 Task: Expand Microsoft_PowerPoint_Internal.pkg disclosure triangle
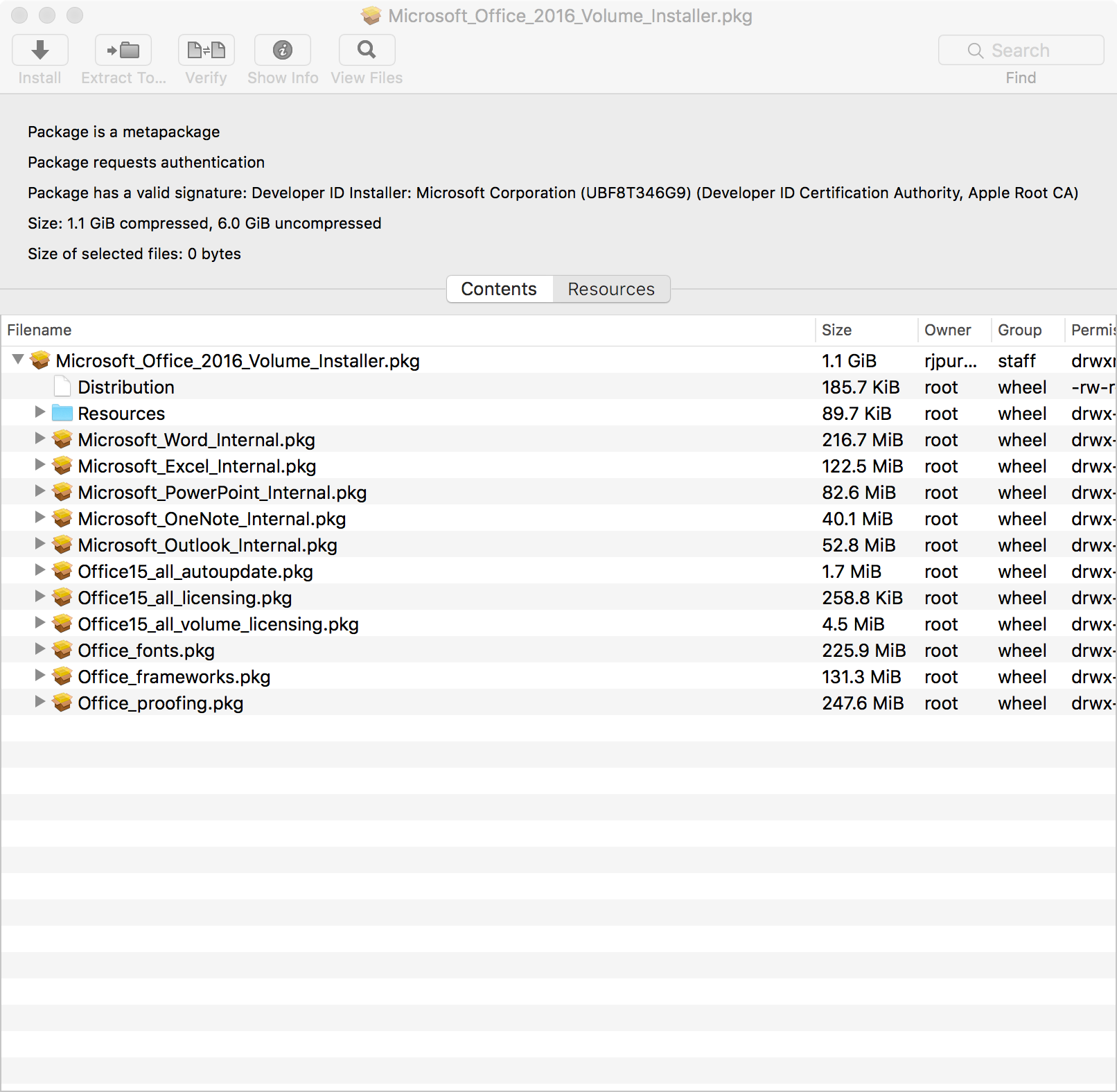(x=40, y=491)
